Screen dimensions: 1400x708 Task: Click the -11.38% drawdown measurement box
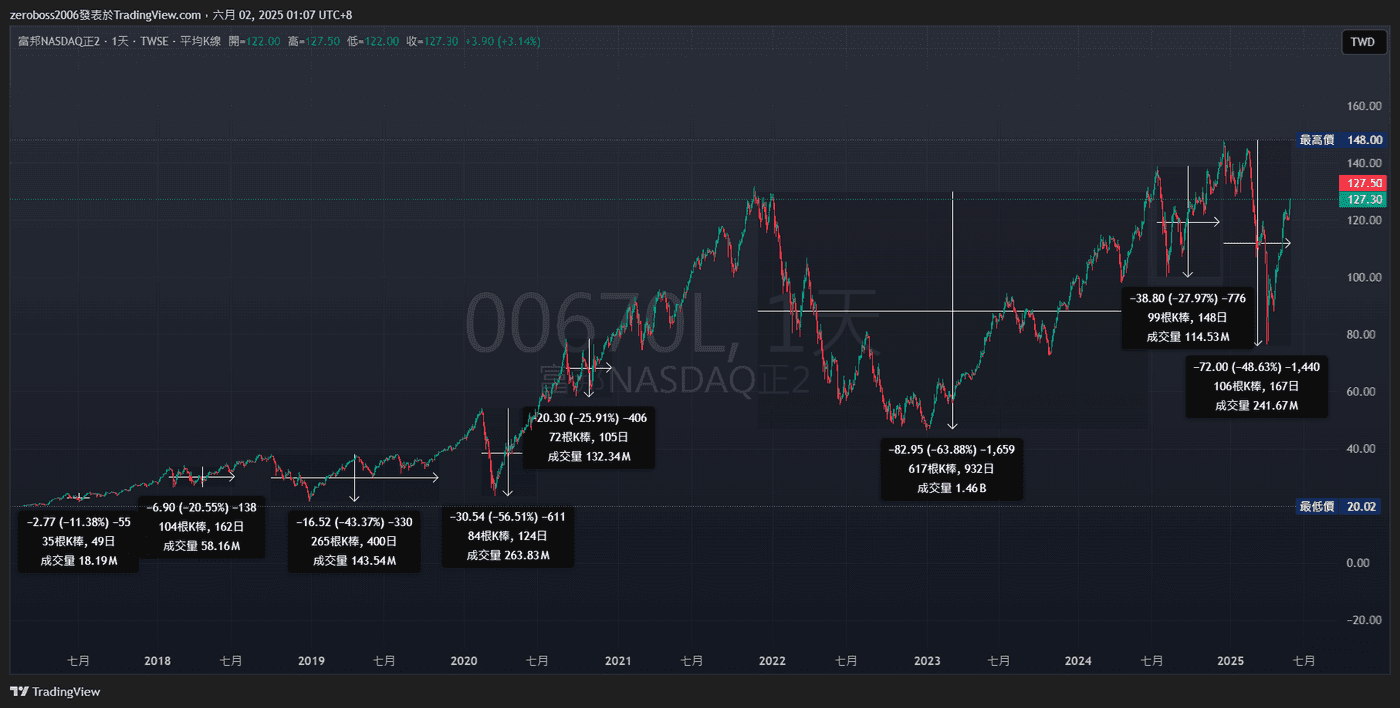click(79, 541)
